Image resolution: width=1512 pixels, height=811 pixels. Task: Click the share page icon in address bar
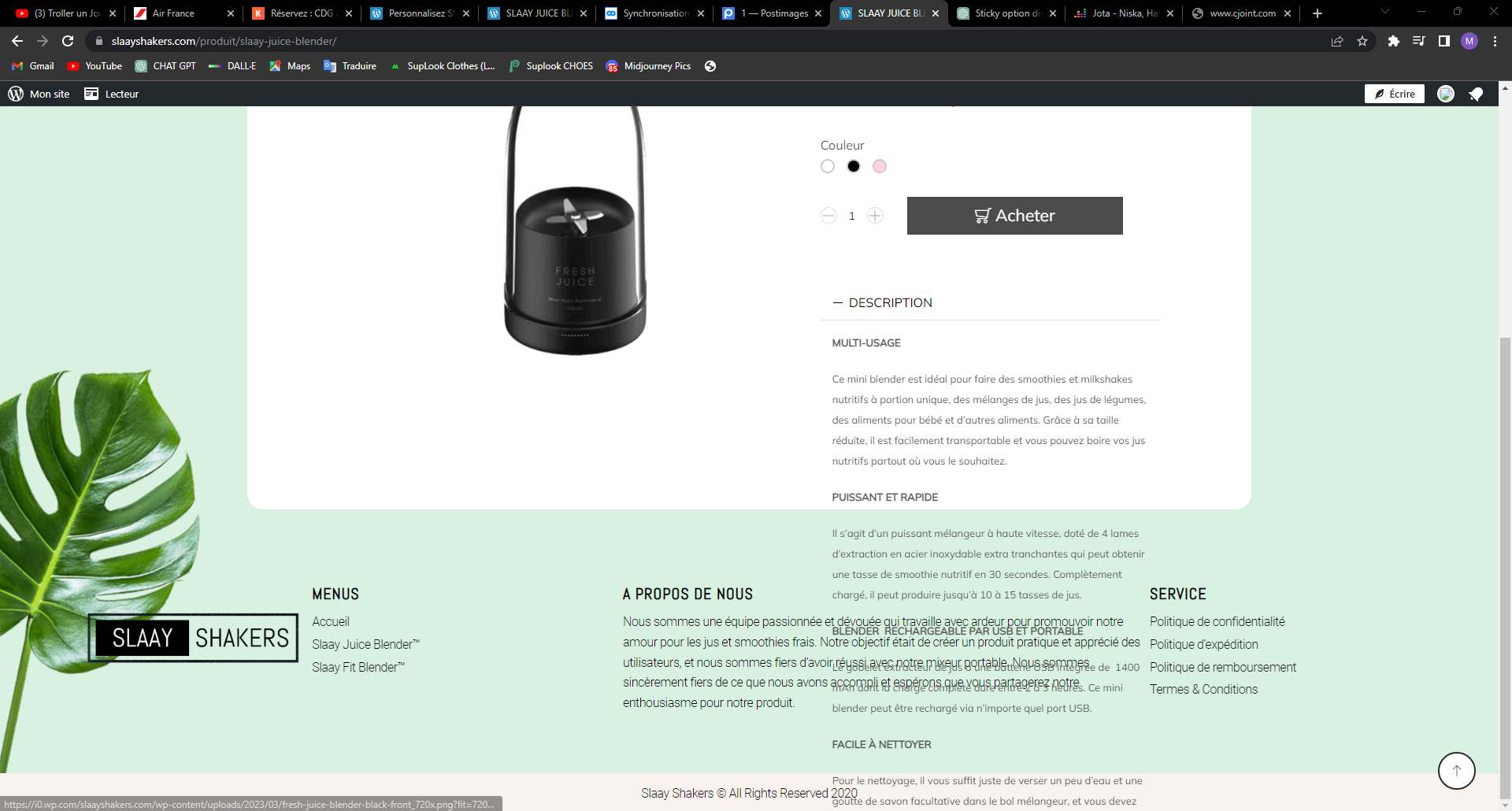(x=1337, y=41)
